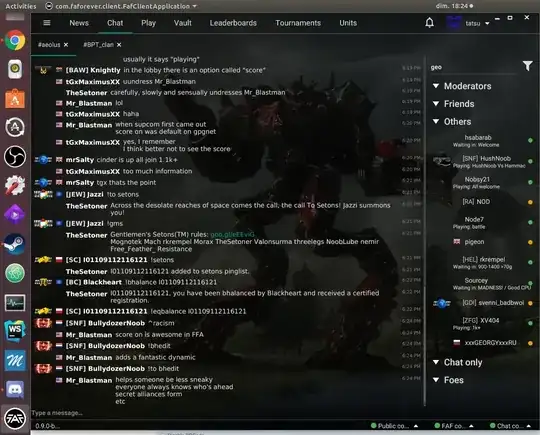
Task: Click user [ZFG] XV404 in list
Action: coord(481,321)
